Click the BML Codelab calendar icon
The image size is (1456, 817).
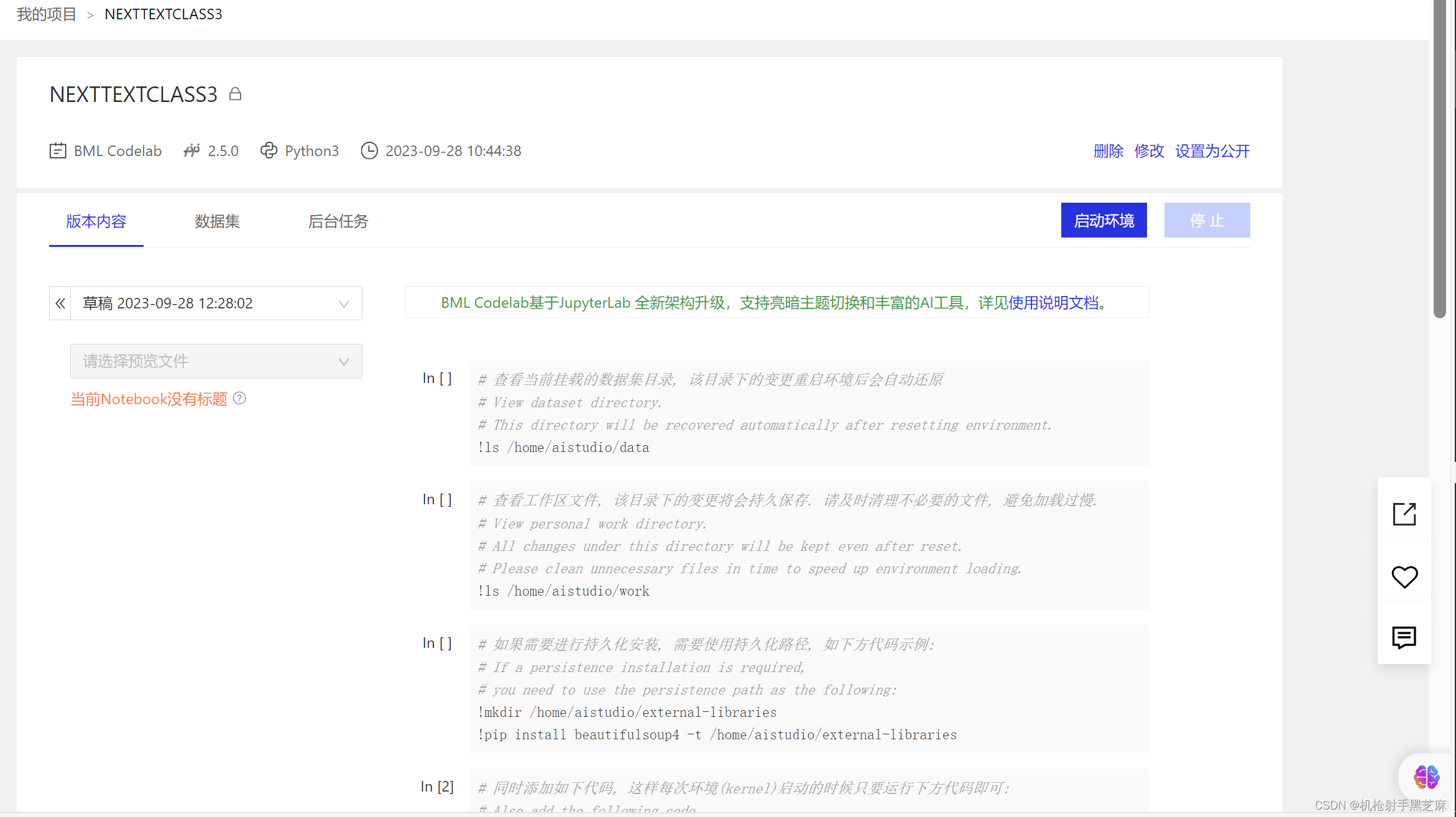[58, 150]
